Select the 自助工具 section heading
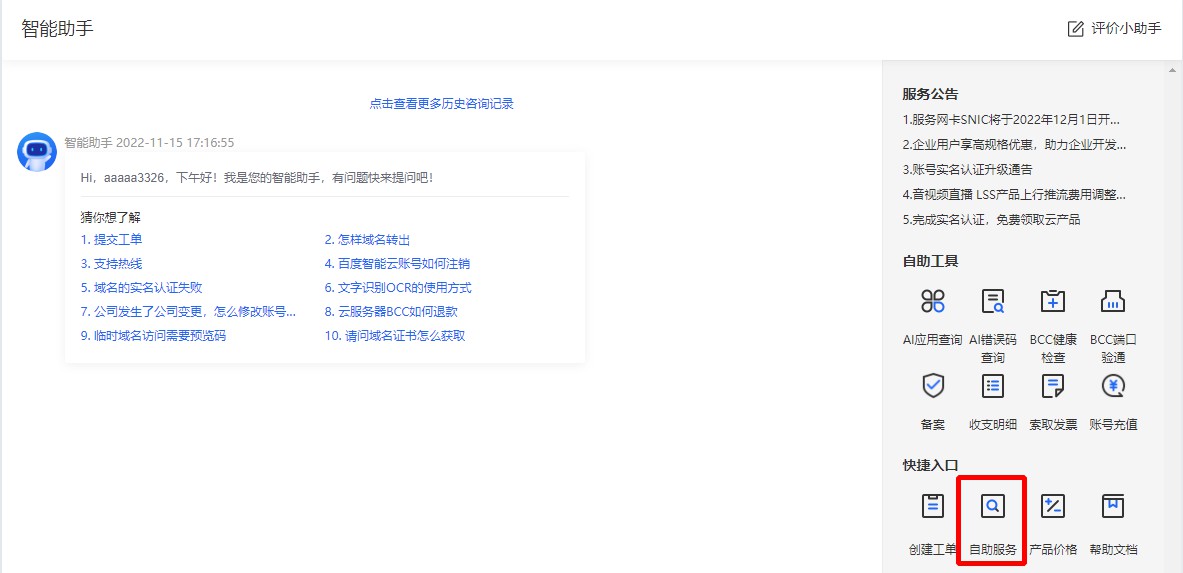 coord(930,262)
